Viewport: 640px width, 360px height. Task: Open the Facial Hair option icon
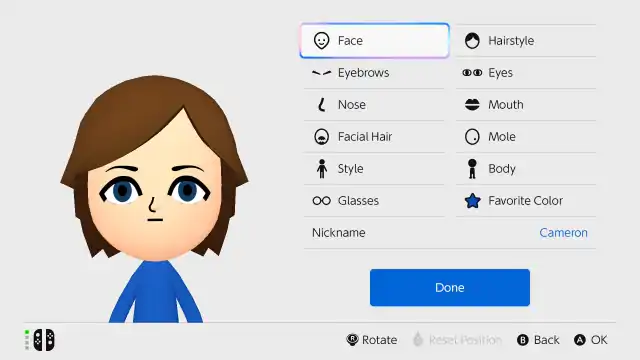(x=322, y=137)
